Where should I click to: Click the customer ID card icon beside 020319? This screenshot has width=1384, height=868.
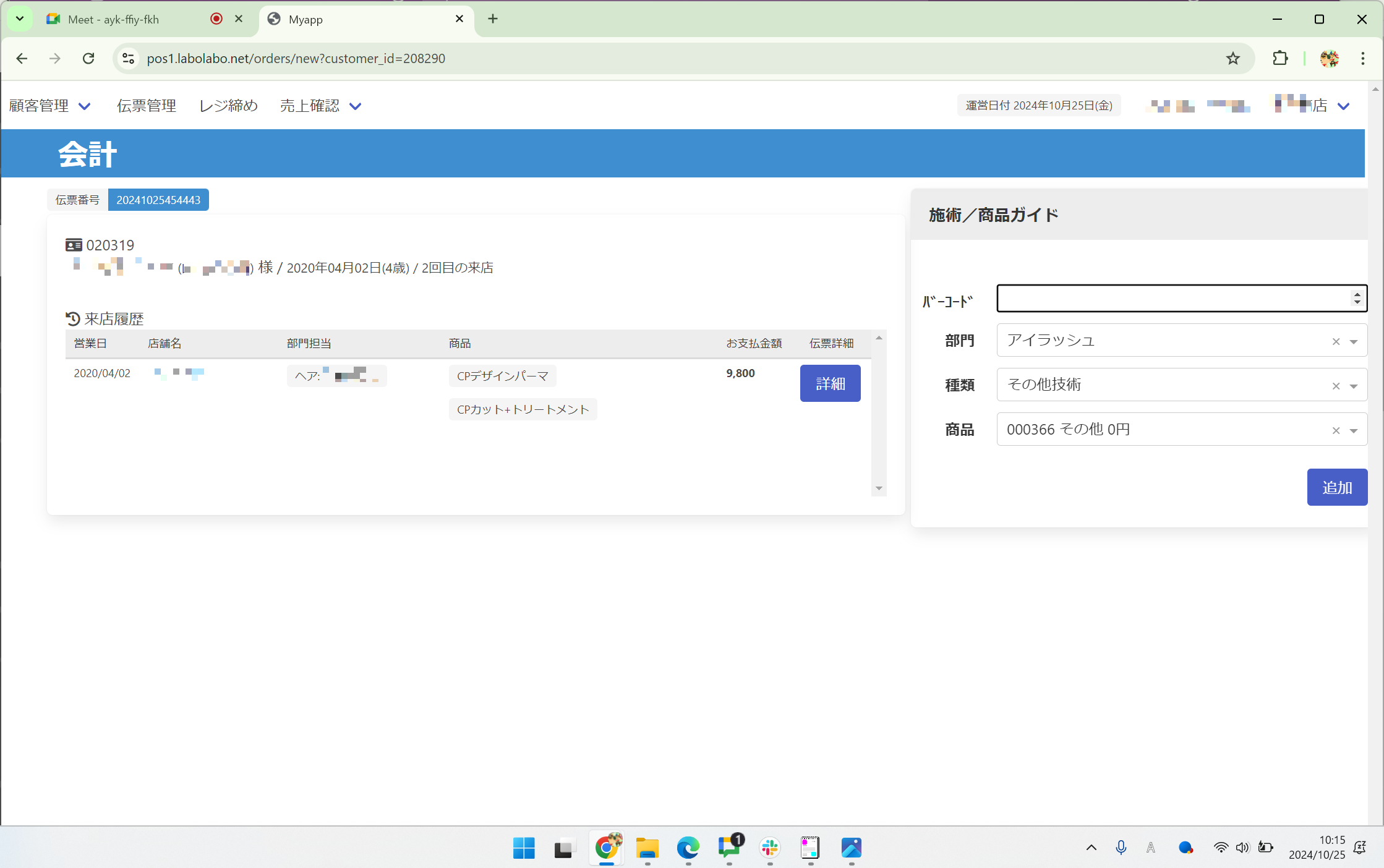tap(74, 244)
